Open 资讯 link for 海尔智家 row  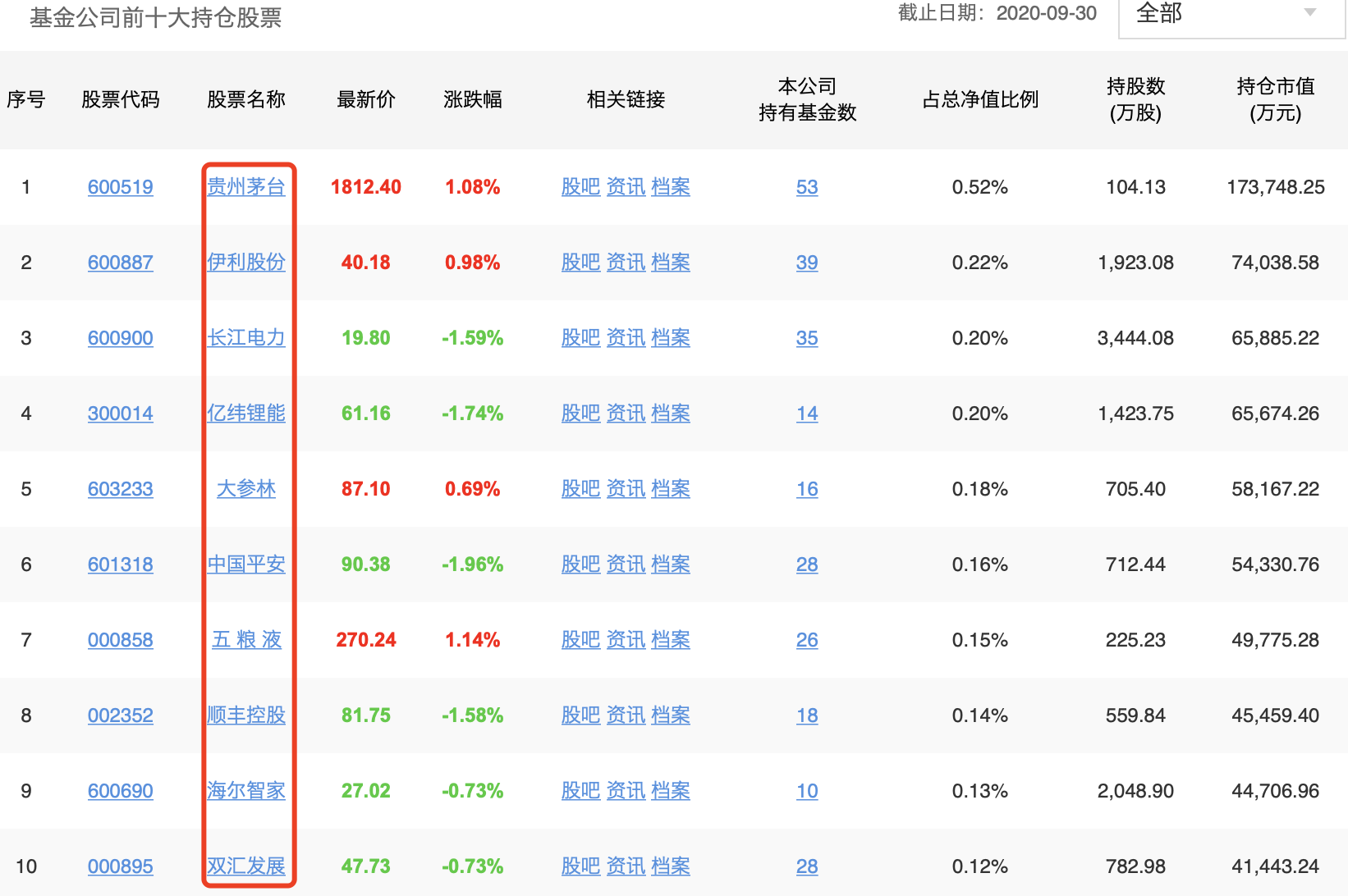coord(626,791)
